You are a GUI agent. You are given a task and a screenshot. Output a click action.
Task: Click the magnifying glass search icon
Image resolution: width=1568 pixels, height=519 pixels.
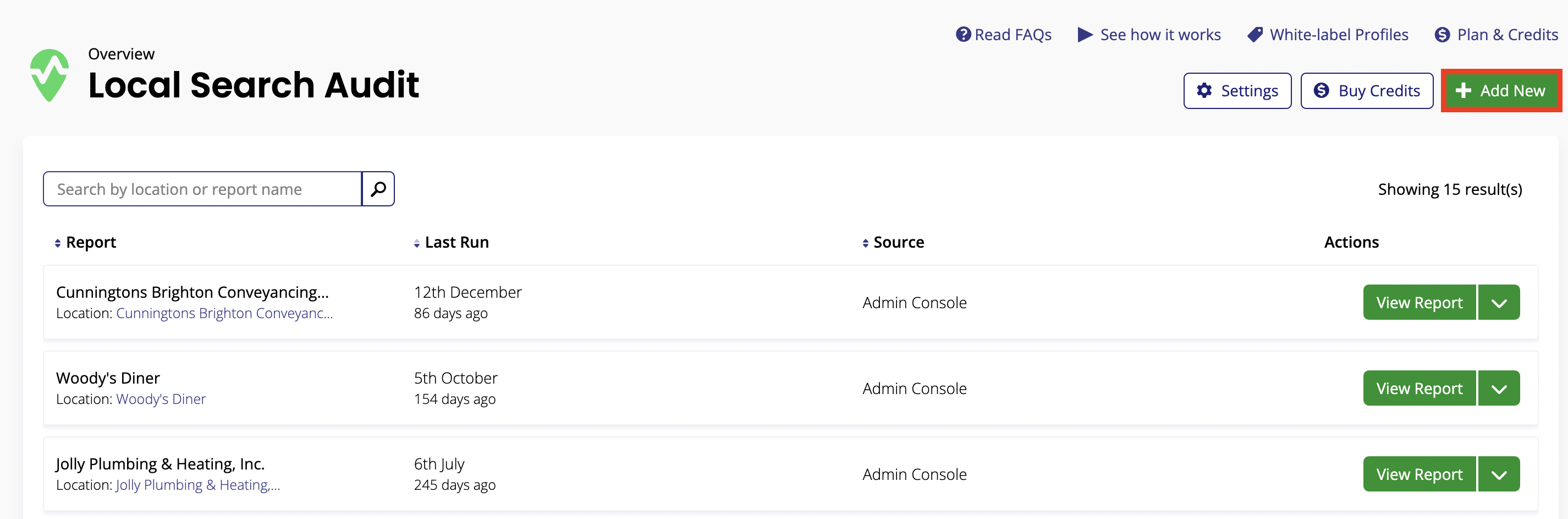378,189
